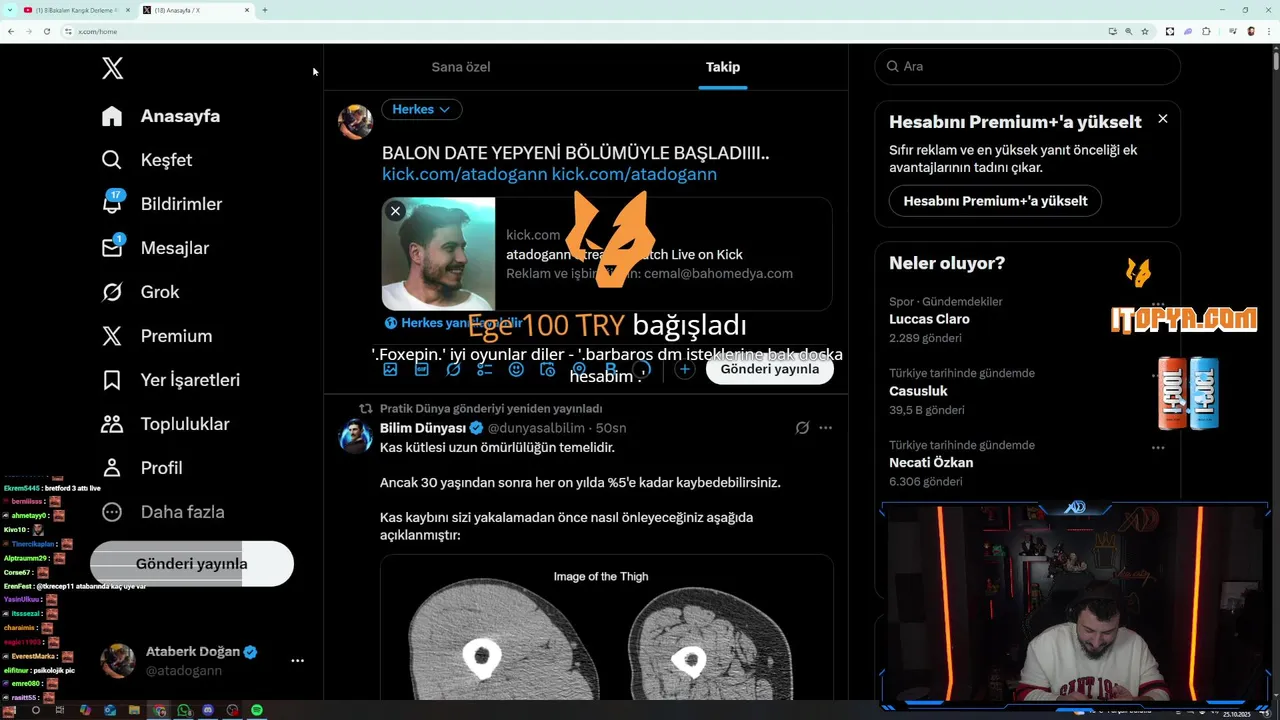Open Keşfet in the sidebar

point(147,160)
